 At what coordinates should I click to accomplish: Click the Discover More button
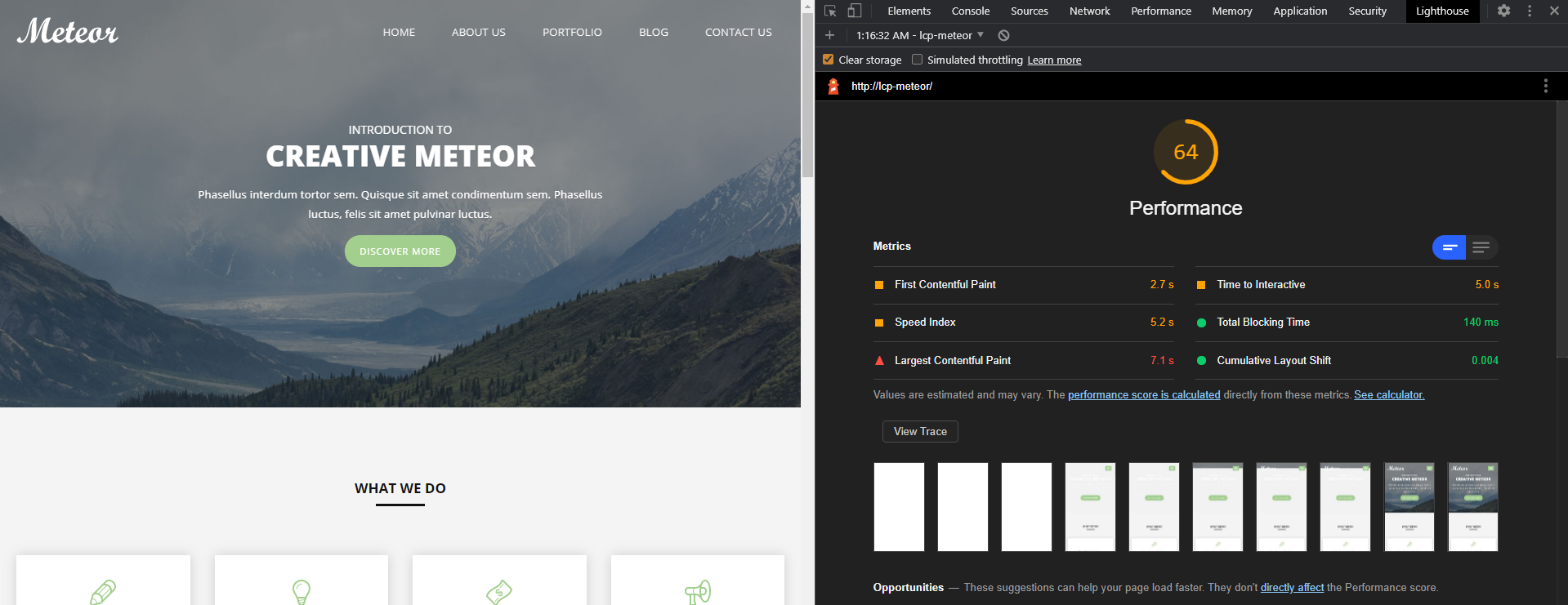[400, 251]
